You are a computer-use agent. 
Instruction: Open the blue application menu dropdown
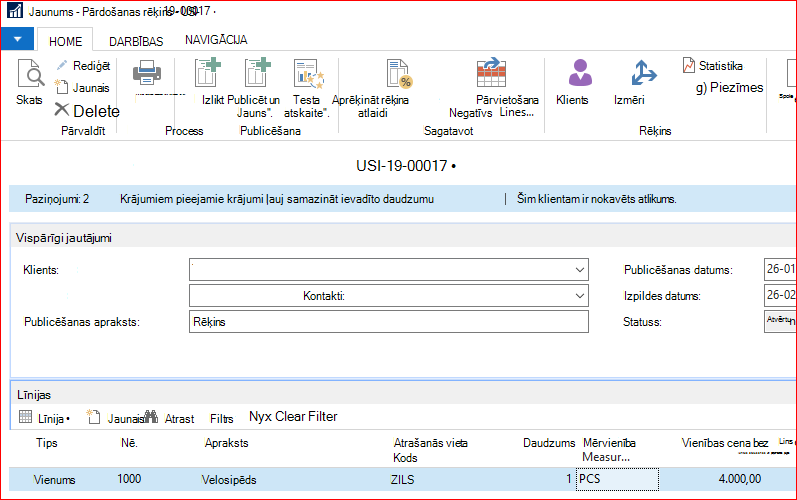click(17, 39)
